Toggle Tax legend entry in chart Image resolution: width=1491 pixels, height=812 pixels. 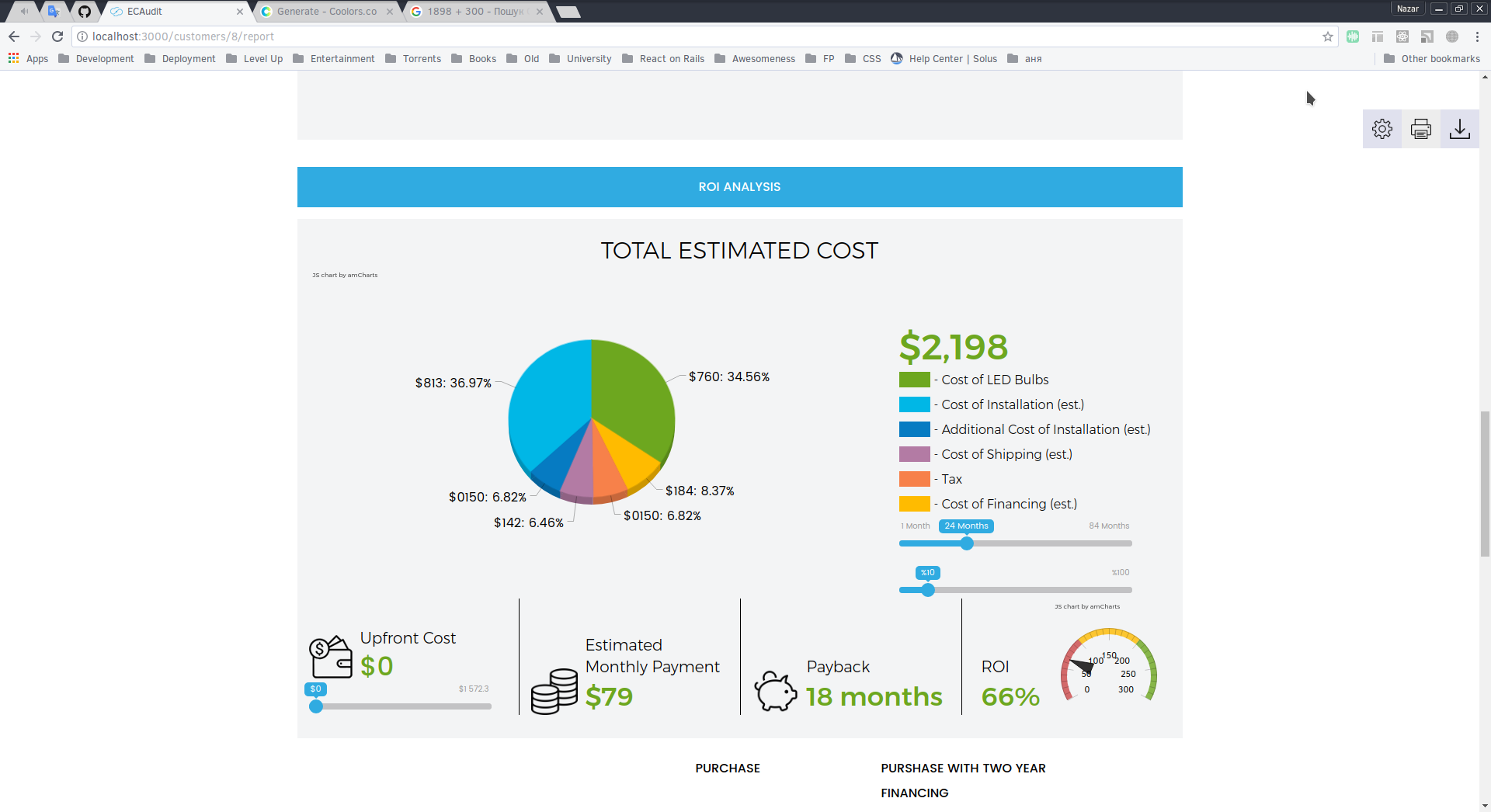(930, 479)
